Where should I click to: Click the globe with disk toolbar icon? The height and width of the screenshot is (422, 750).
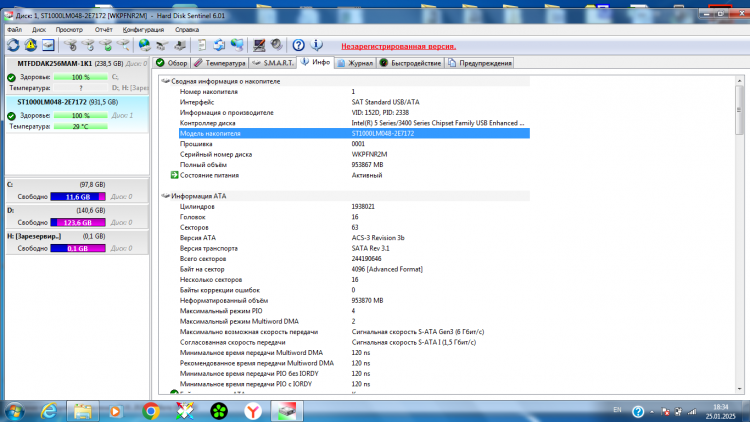(x=144, y=45)
